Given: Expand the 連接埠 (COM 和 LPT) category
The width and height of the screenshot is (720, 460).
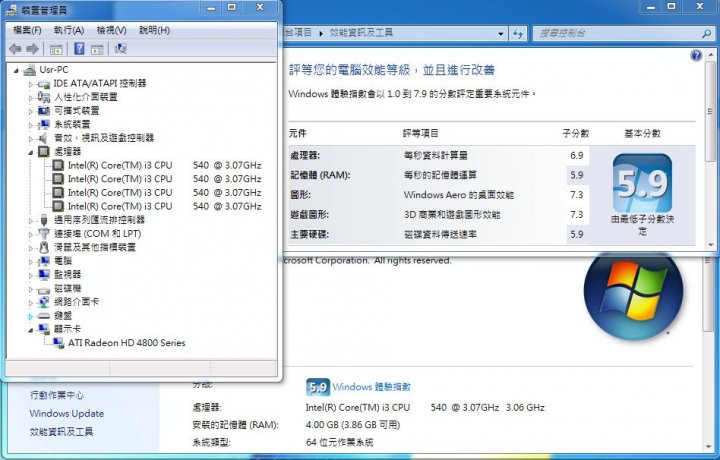Looking at the screenshot, I should [31, 234].
